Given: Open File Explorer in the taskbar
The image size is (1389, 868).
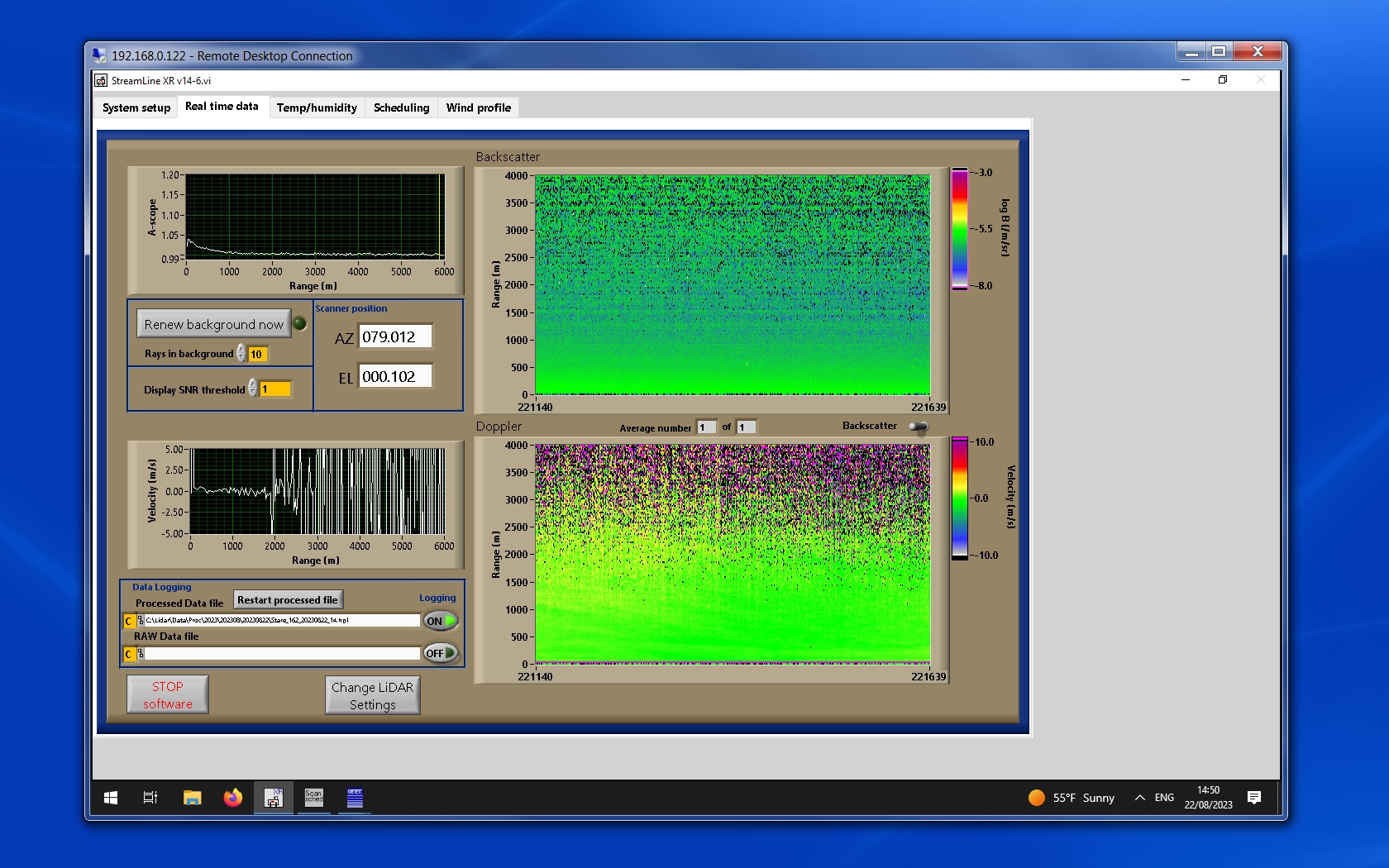Looking at the screenshot, I should point(192,798).
